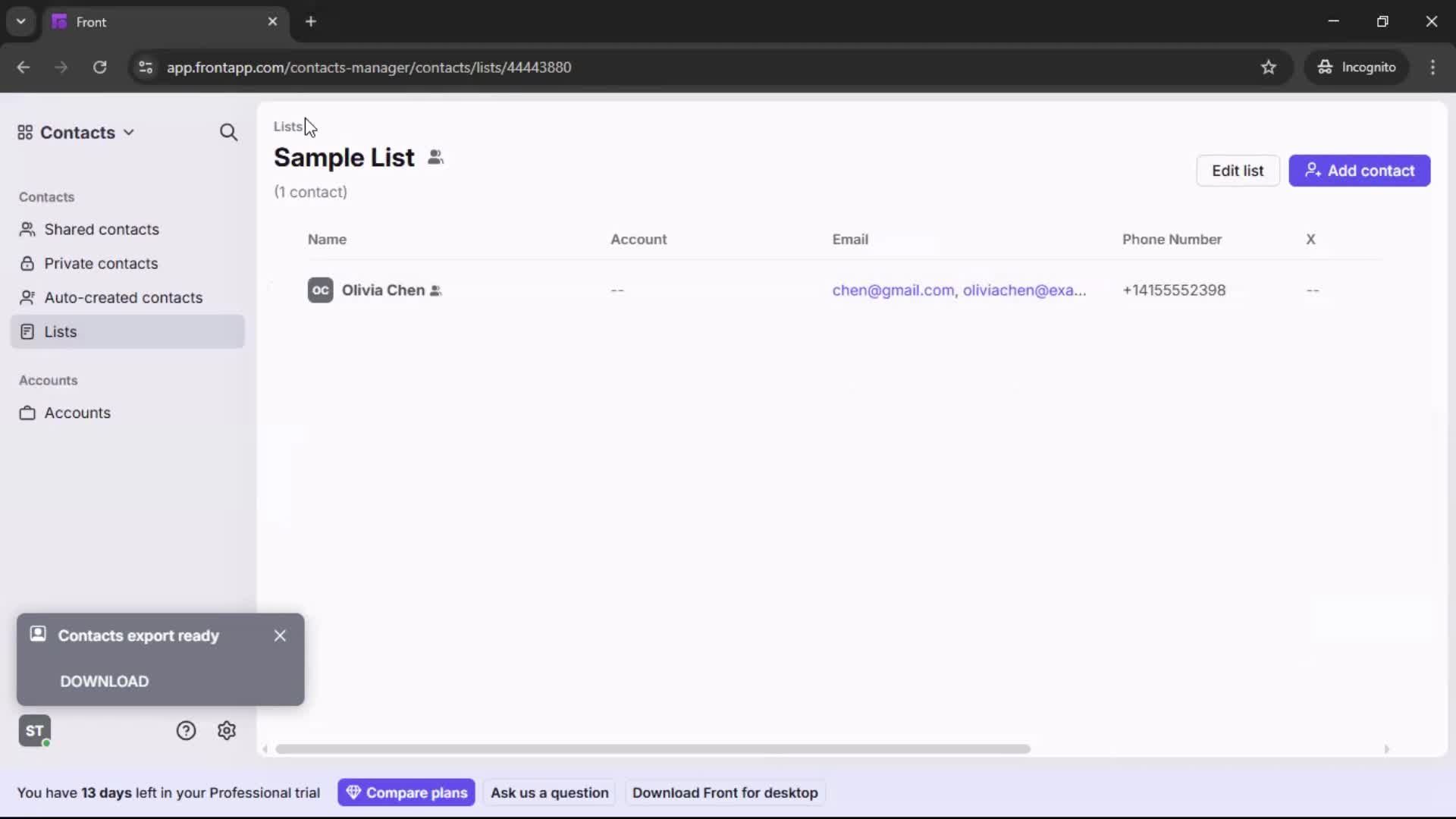The height and width of the screenshot is (819, 1456).
Task: Open help with the question mark icon
Action: (x=187, y=730)
